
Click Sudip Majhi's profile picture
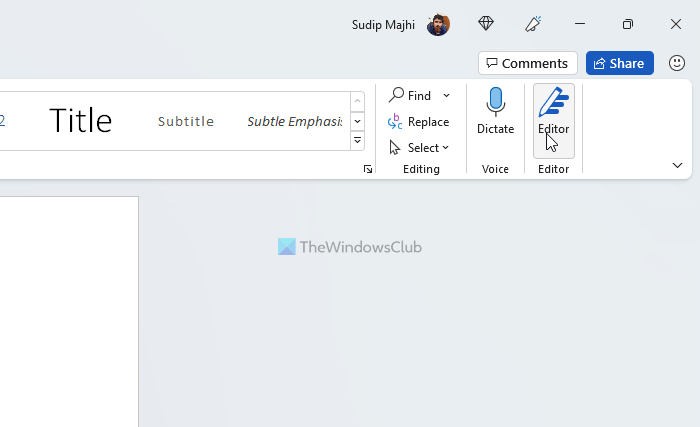tap(438, 24)
